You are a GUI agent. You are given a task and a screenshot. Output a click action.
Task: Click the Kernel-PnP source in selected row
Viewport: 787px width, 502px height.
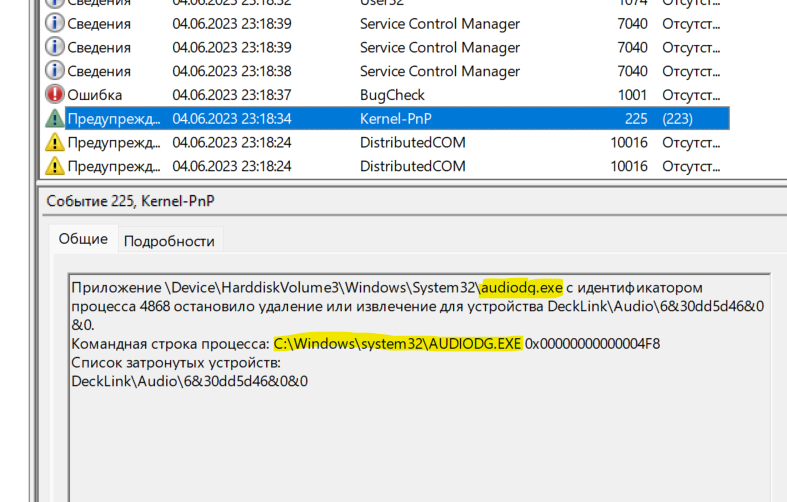pos(396,119)
